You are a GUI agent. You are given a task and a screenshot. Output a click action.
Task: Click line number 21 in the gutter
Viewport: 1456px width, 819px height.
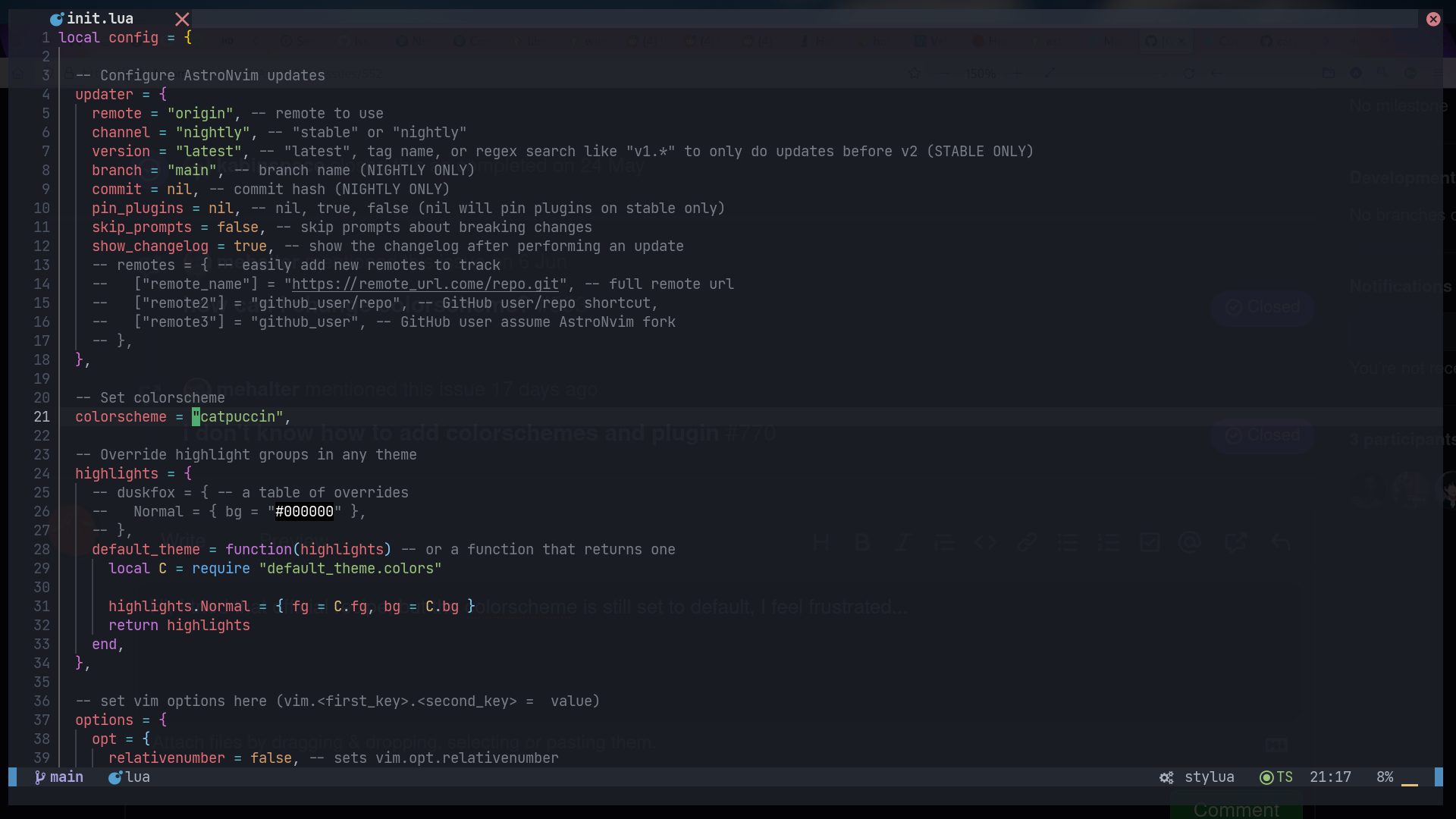(x=42, y=417)
